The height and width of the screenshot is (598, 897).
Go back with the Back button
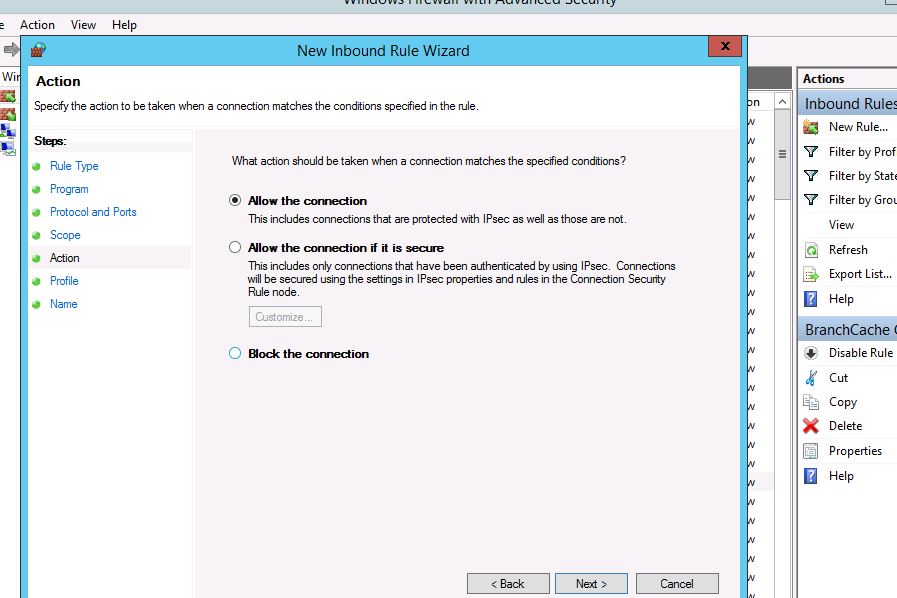pos(508,584)
